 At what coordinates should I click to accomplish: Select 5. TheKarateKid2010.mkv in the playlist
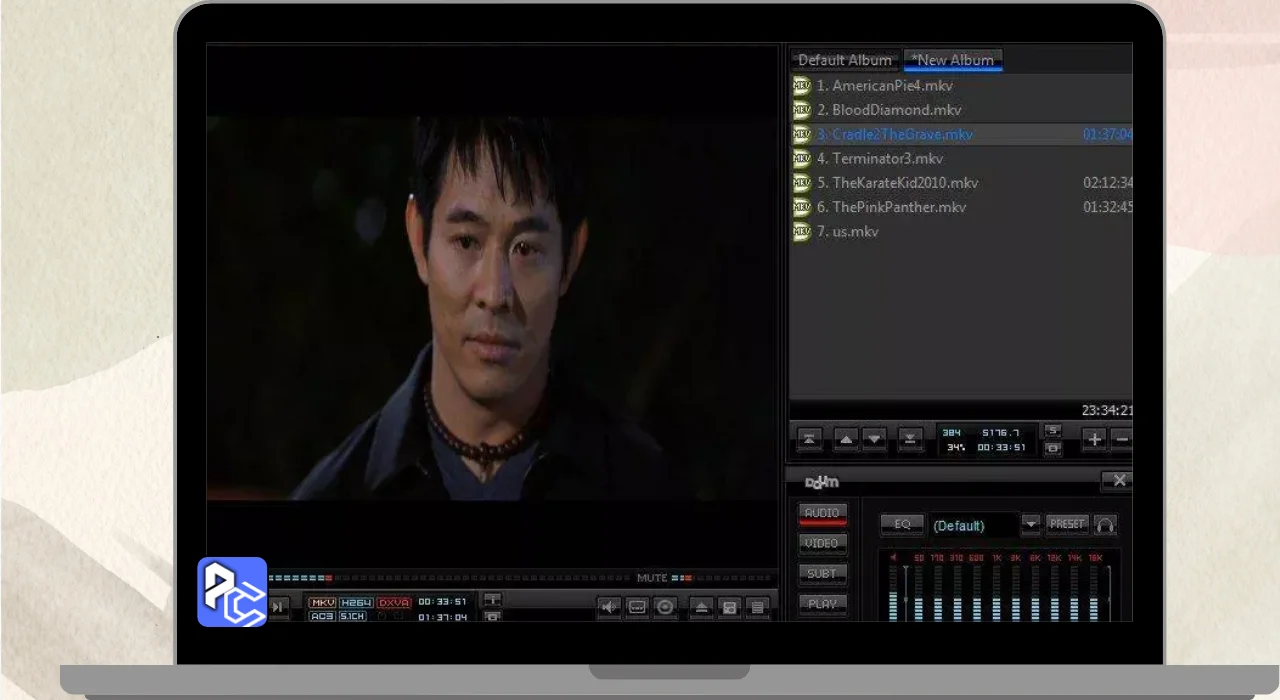point(905,183)
